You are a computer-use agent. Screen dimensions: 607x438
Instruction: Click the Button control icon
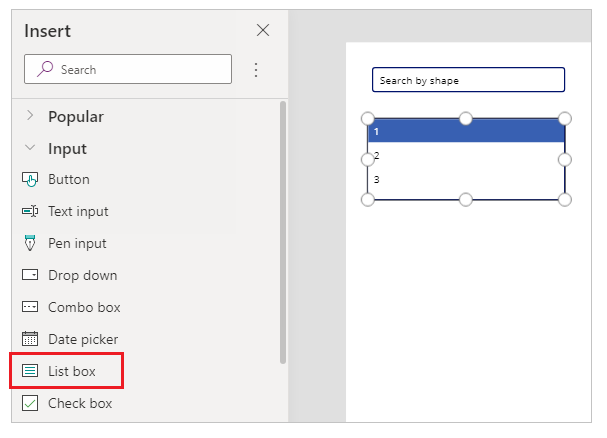pyautogui.click(x=30, y=179)
